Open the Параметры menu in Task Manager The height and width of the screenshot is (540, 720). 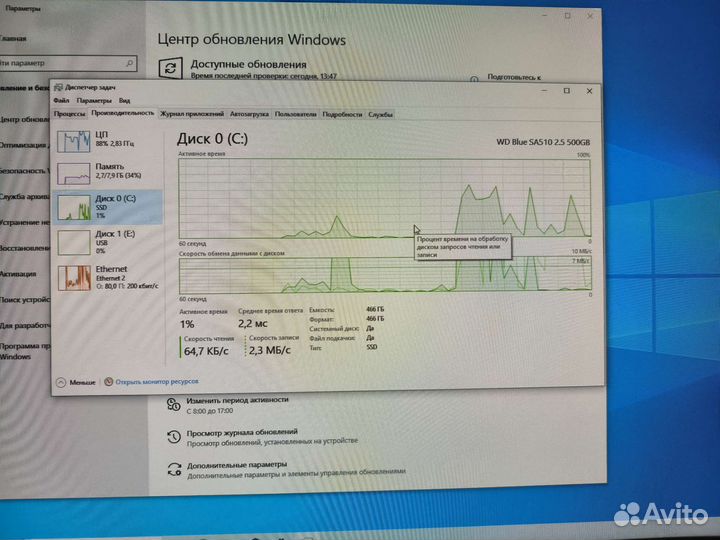click(94, 100)
